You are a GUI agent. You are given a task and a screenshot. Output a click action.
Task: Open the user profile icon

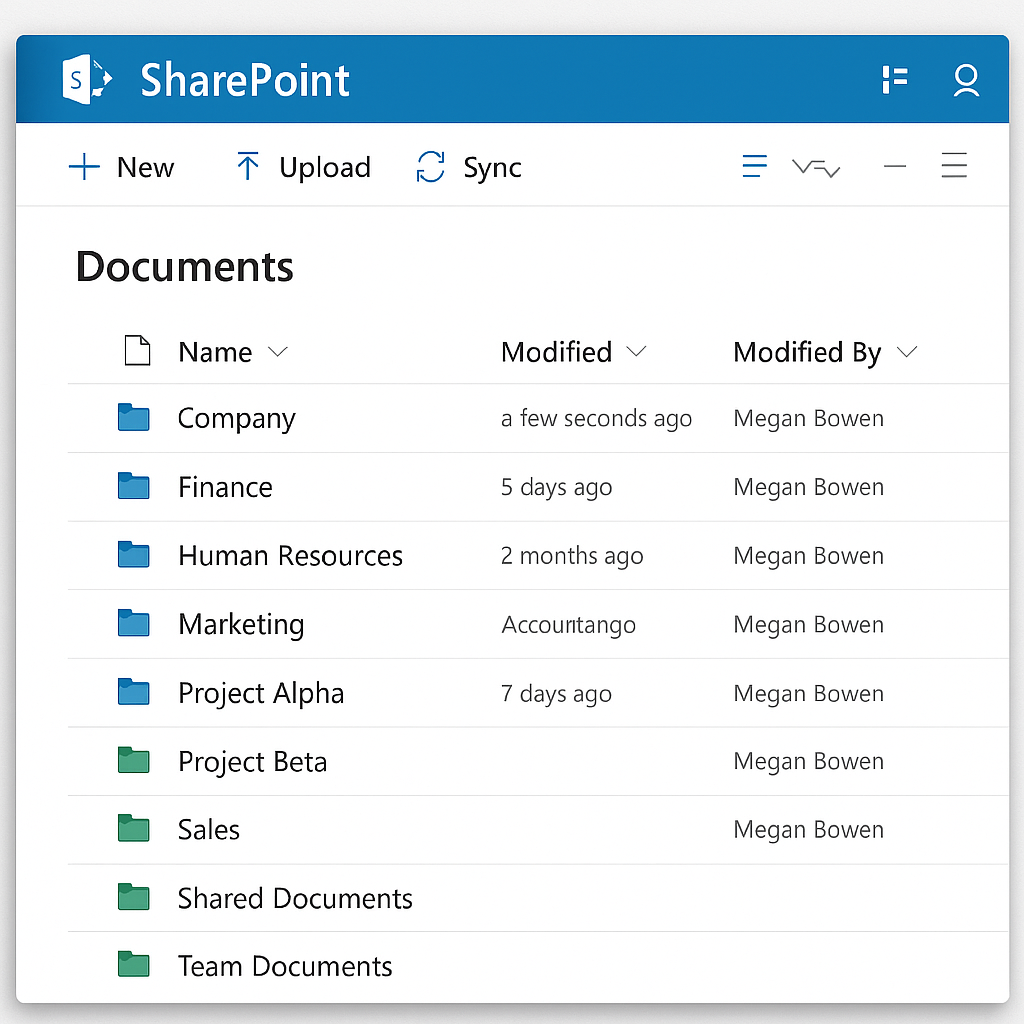point(965,80)
